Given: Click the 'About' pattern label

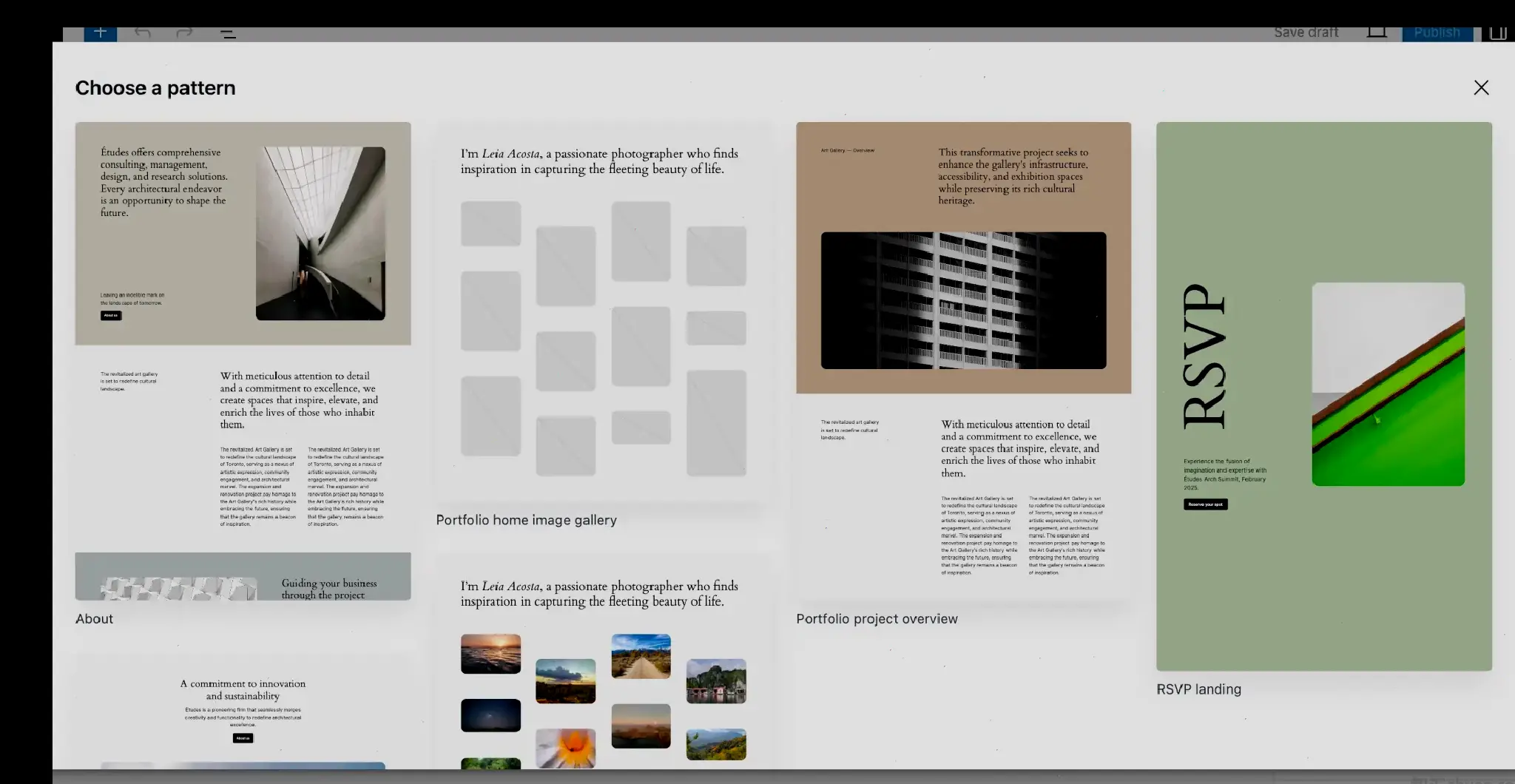Looking at the screenshot, I should tap(94, 619).
